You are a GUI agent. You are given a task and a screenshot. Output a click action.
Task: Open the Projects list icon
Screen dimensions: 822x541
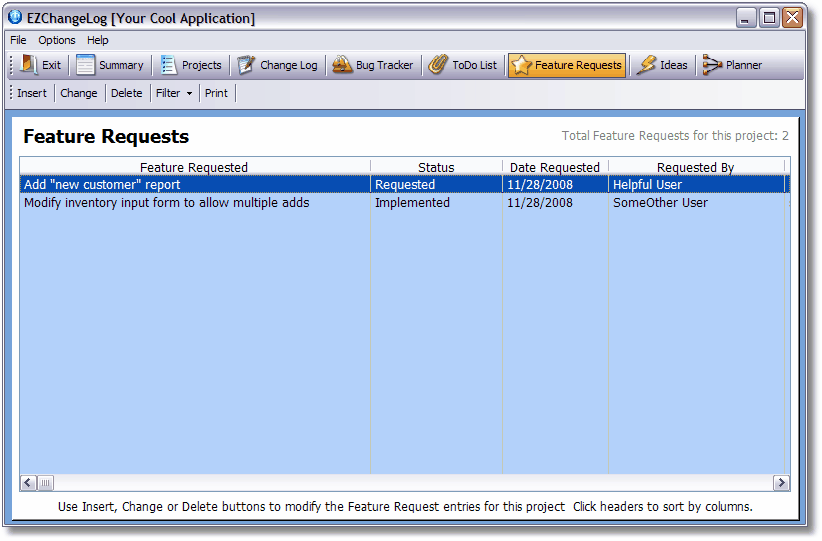click(169, 65)
